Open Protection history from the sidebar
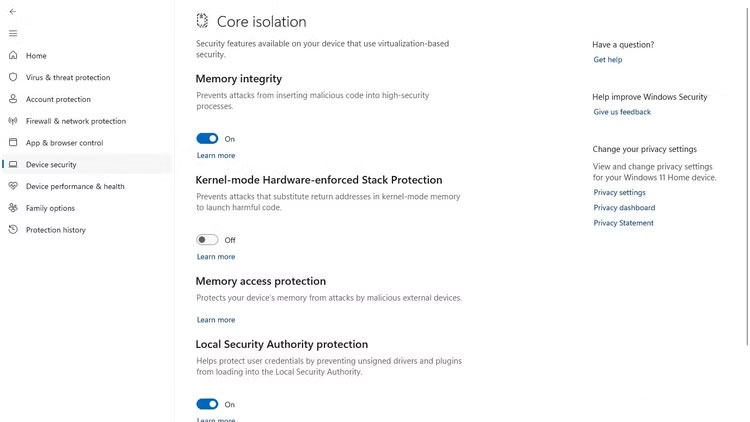 click(55, 230)
